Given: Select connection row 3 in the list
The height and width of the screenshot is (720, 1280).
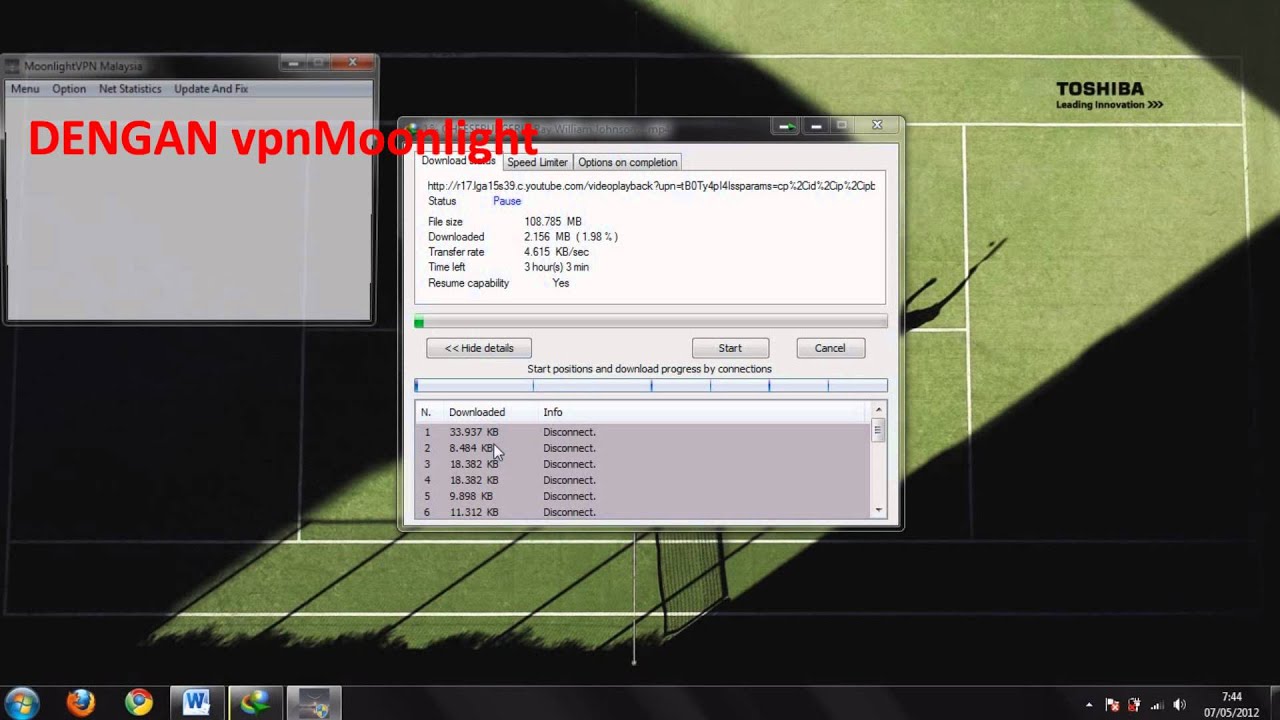Looking at the screenshot, I should point(643,464).
